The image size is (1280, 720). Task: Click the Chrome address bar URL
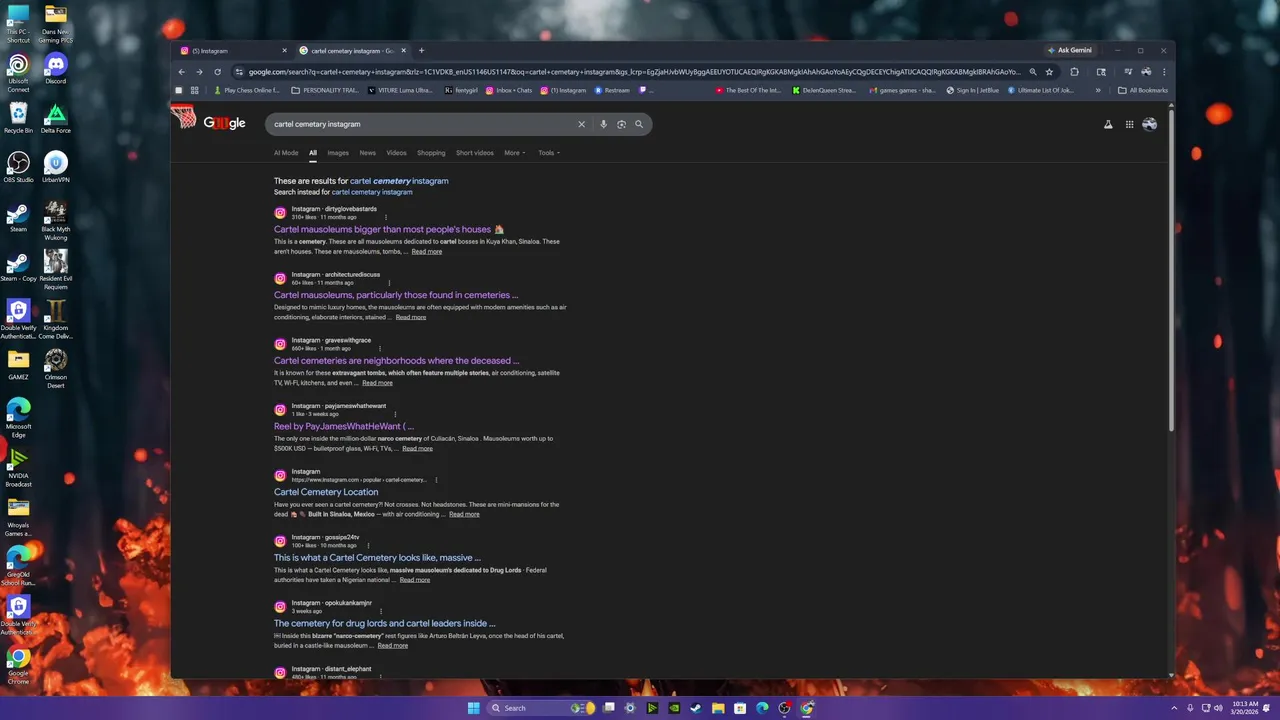634,72
